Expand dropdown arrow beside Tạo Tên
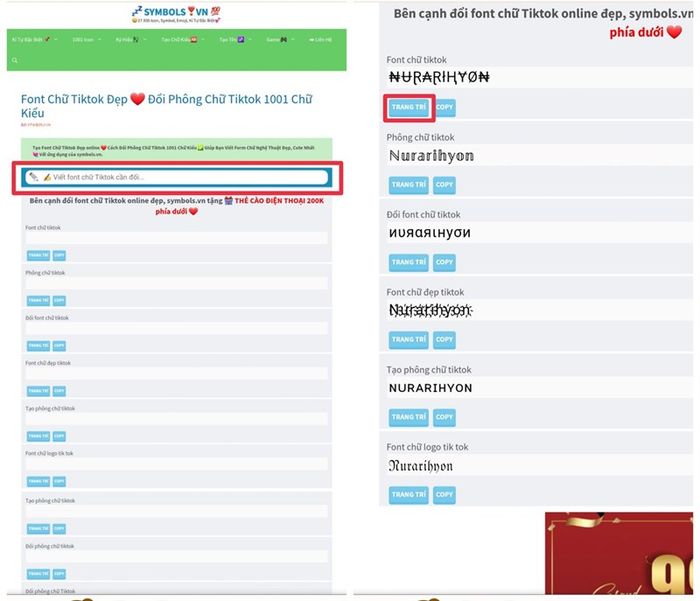700x601 pixels. (250, 40)
